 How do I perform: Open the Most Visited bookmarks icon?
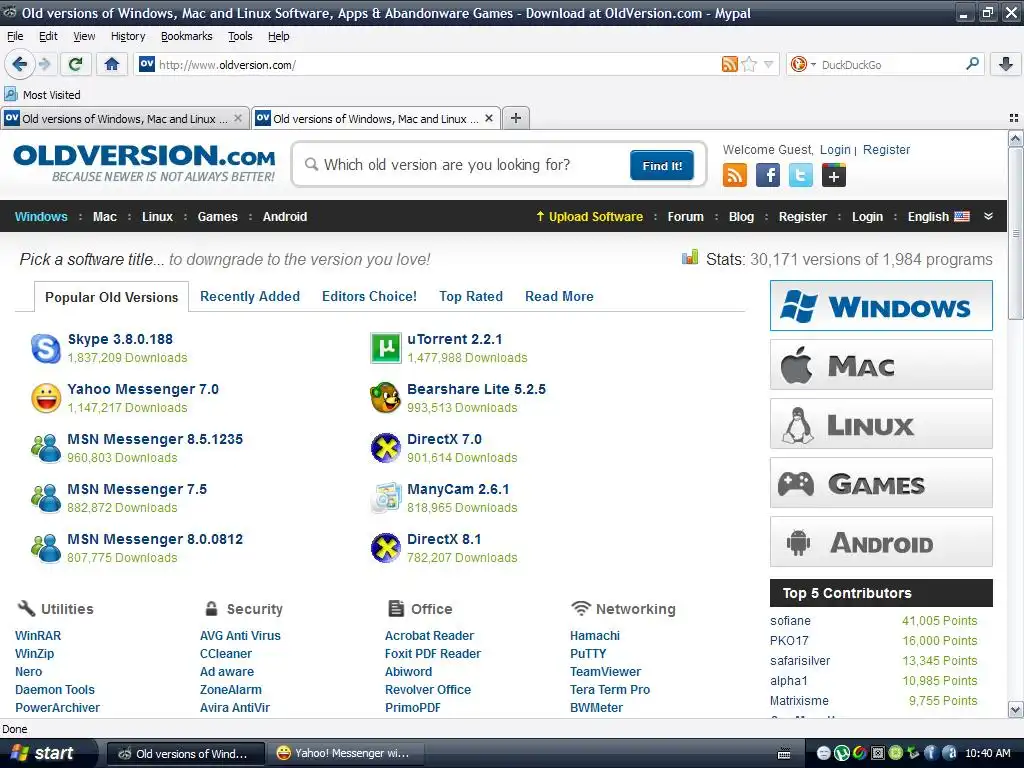click(x=11, y=94)
